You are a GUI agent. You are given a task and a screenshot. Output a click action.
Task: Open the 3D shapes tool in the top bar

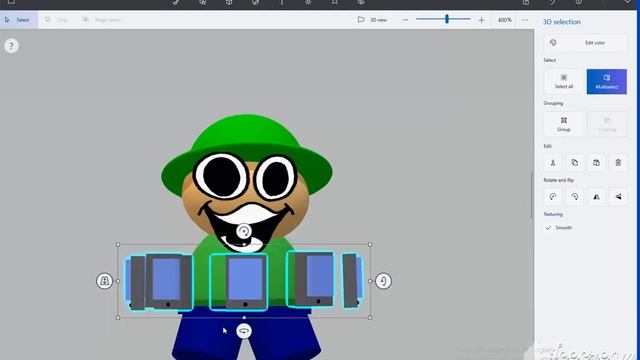229,2
